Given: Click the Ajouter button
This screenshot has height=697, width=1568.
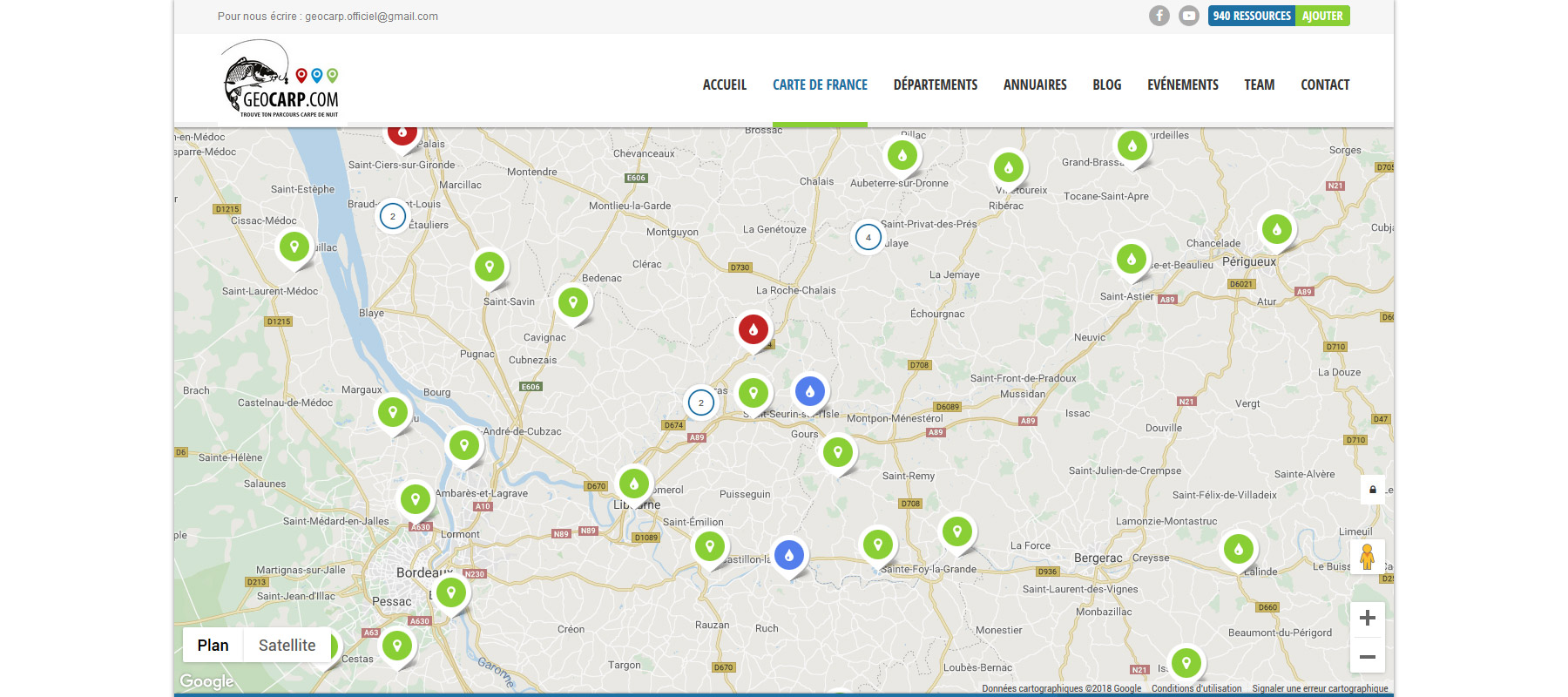Looking at the screenshot, I should point(1322,16).
